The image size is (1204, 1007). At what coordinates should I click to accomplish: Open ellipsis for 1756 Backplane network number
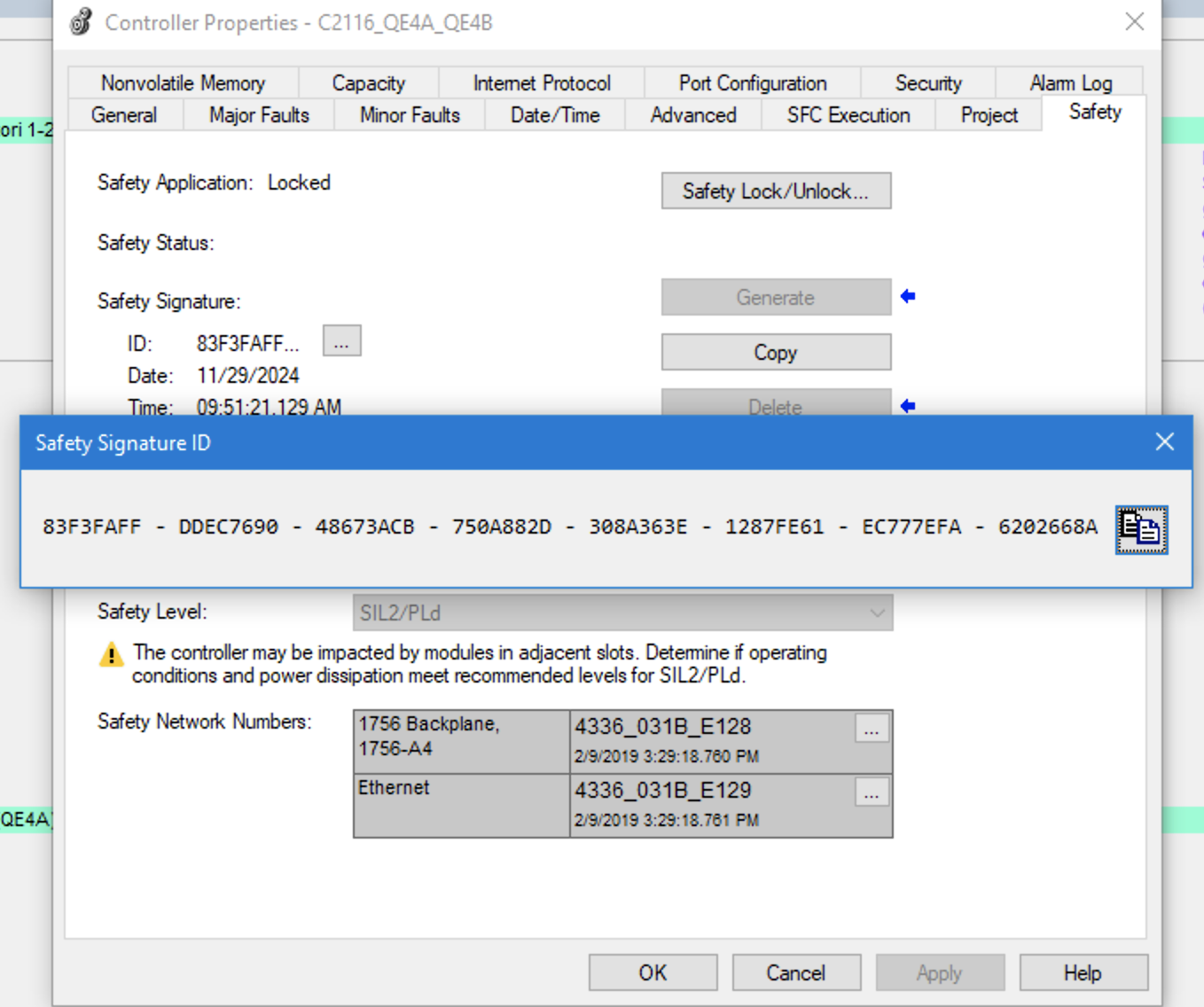[872, 730]
